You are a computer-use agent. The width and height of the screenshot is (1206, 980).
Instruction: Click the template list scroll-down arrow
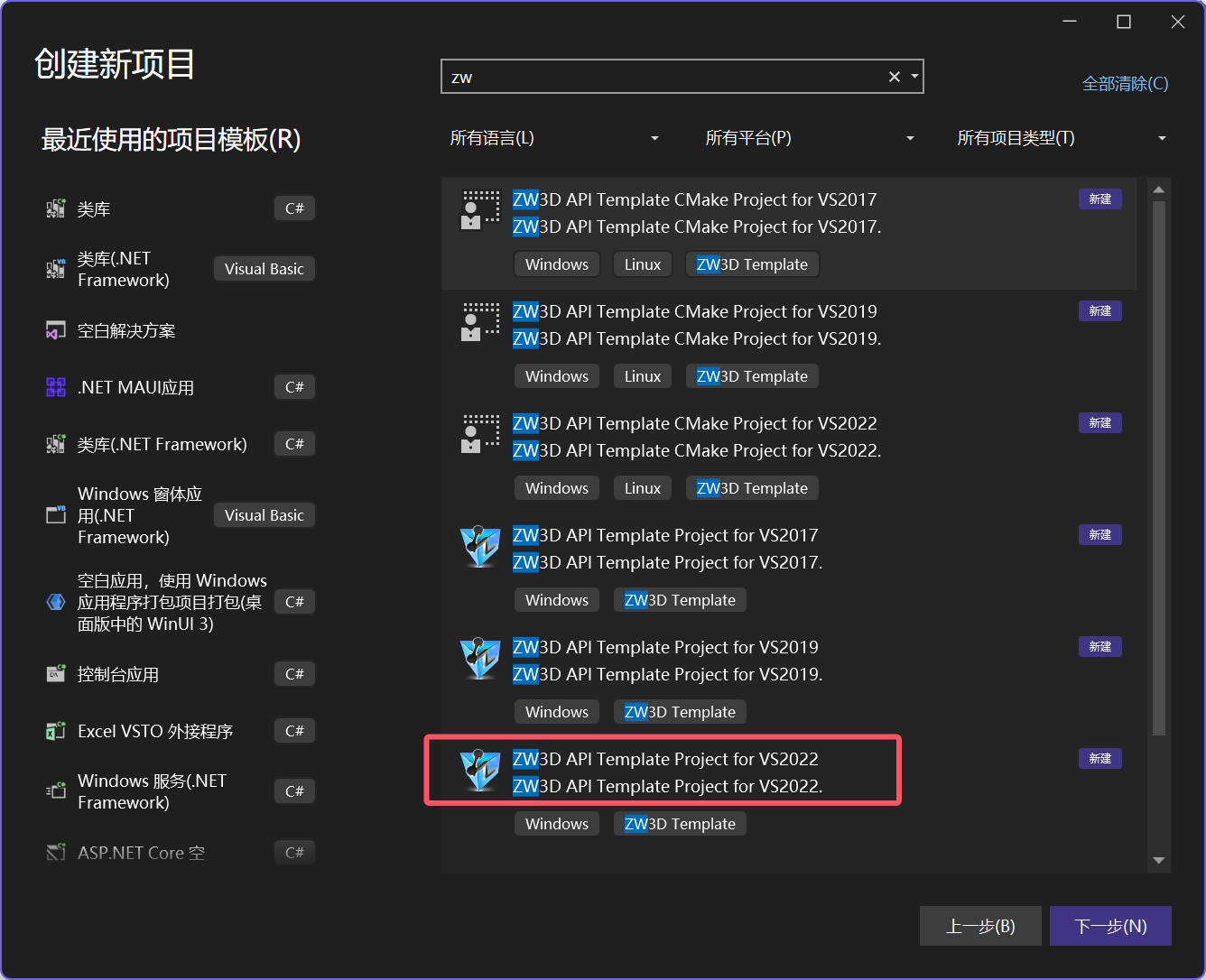(x=1159, y=861)
